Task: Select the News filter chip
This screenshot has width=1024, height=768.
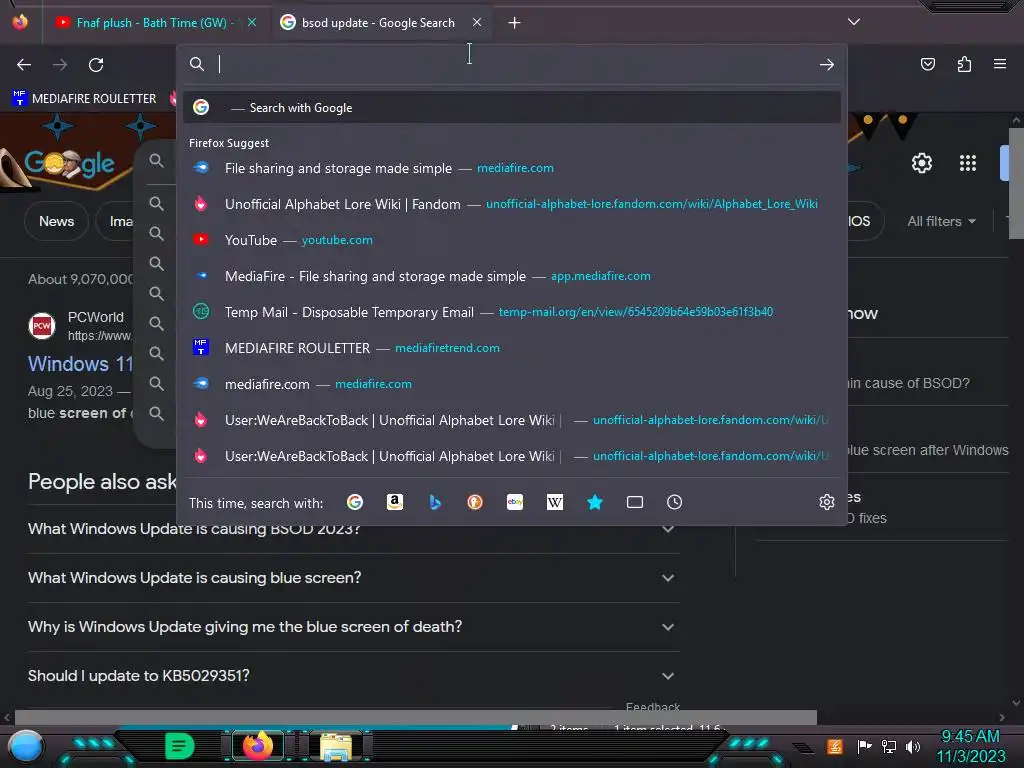Action: 57,221
